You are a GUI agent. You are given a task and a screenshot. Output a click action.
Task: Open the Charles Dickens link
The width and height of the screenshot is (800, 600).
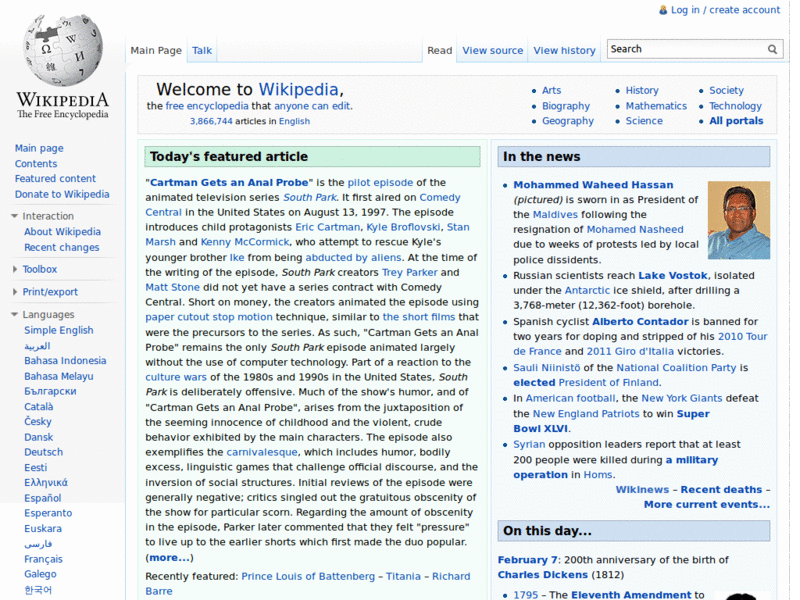click(543, 575)
